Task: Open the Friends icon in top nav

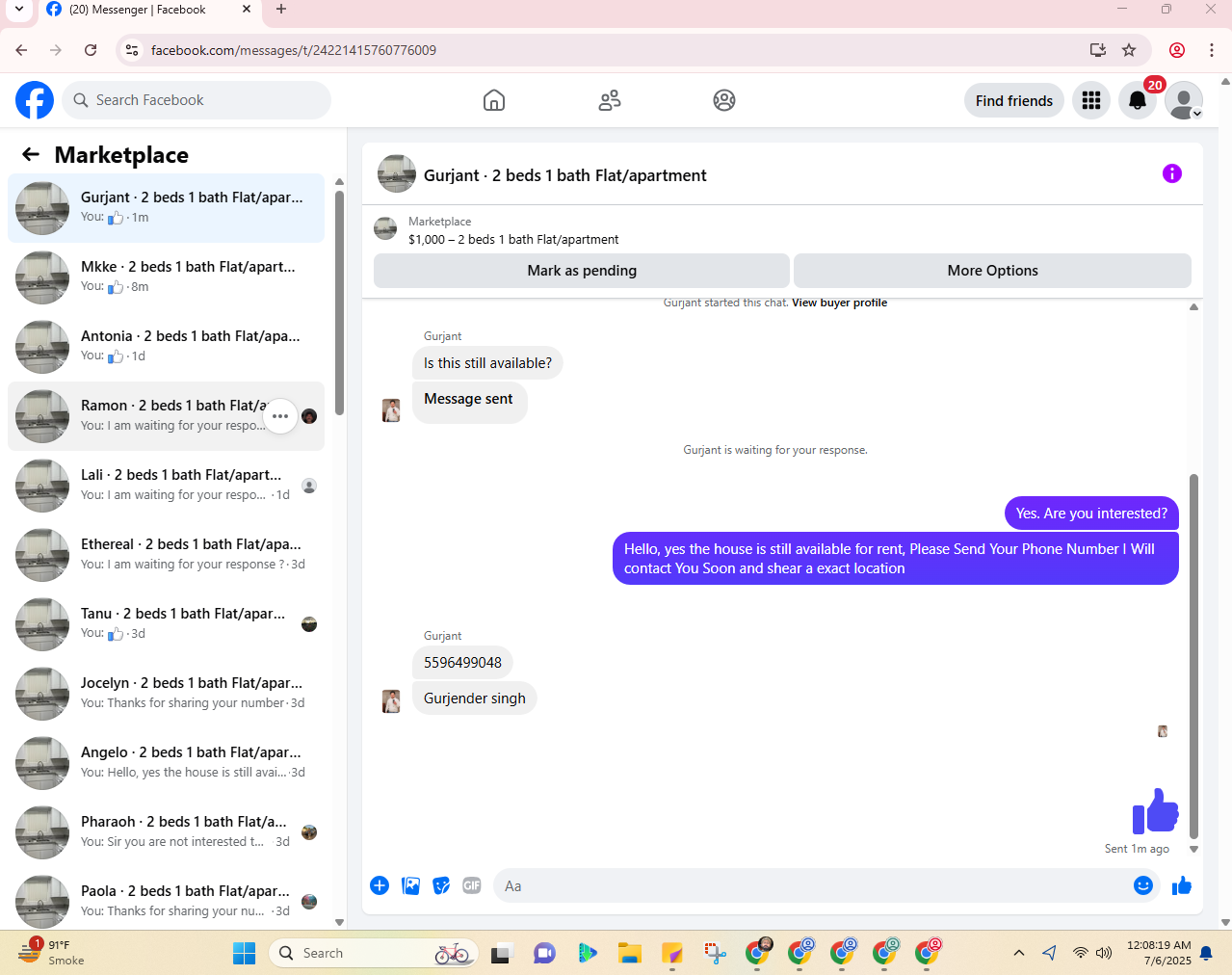Action: (x=609, y=100)
